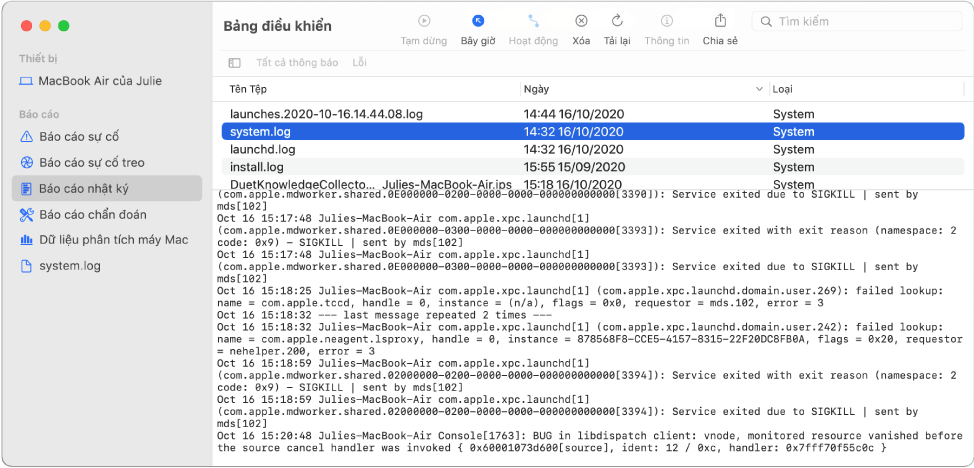Close the Console window with red button
Viewport: 974px width, 468px height.
27,25
